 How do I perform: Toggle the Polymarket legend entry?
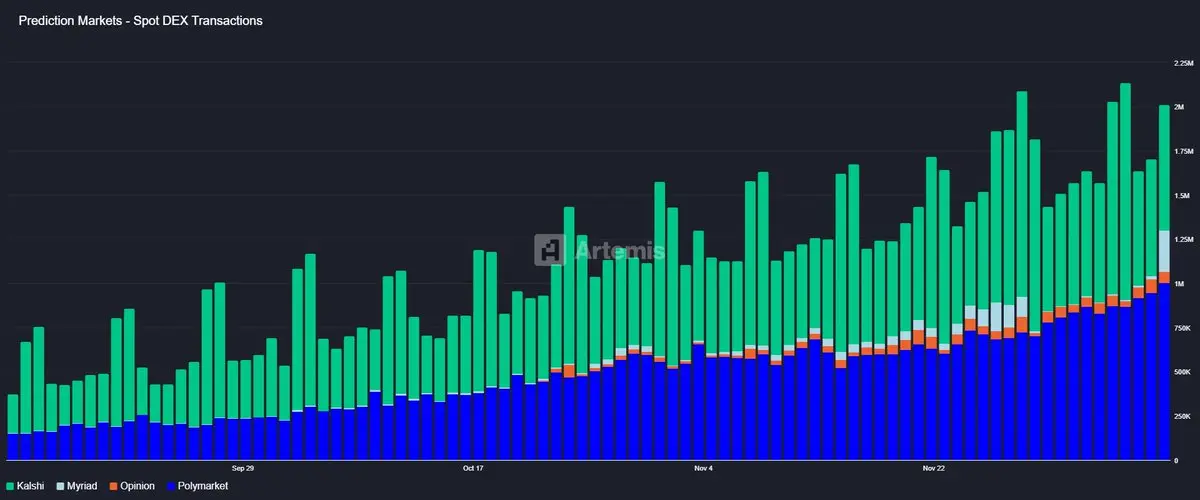(x=196, y=485)
